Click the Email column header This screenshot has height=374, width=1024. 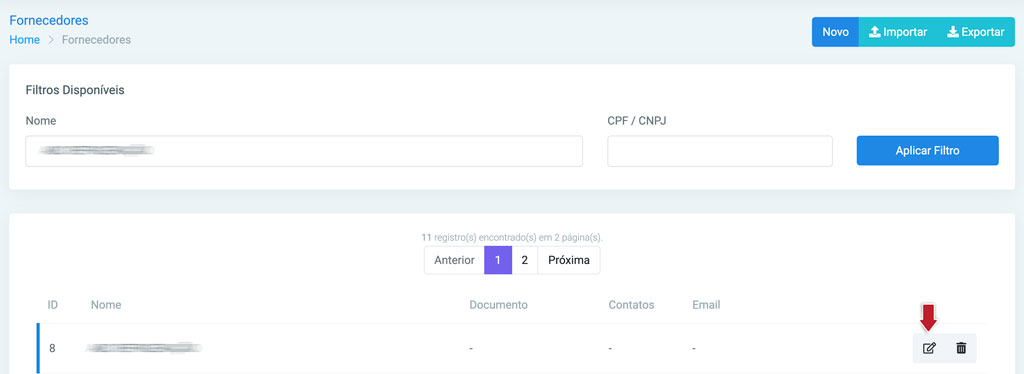(706, 305)
